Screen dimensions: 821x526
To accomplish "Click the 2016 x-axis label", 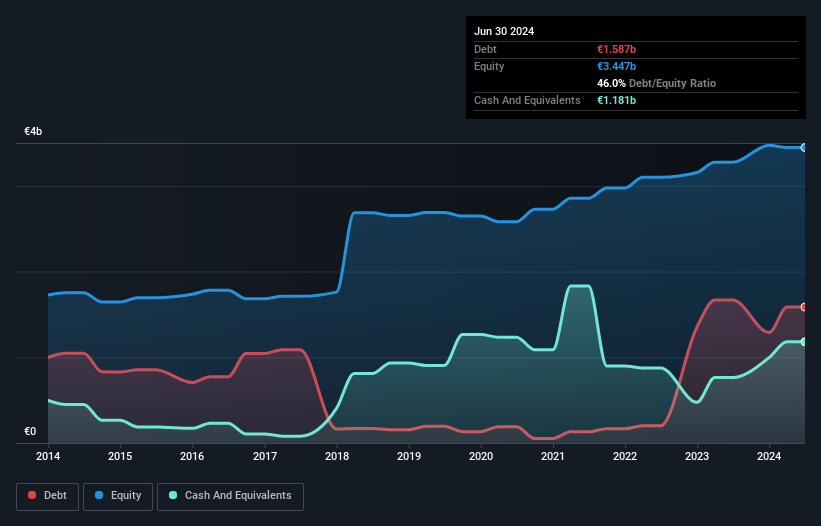I will coord(192,456).
